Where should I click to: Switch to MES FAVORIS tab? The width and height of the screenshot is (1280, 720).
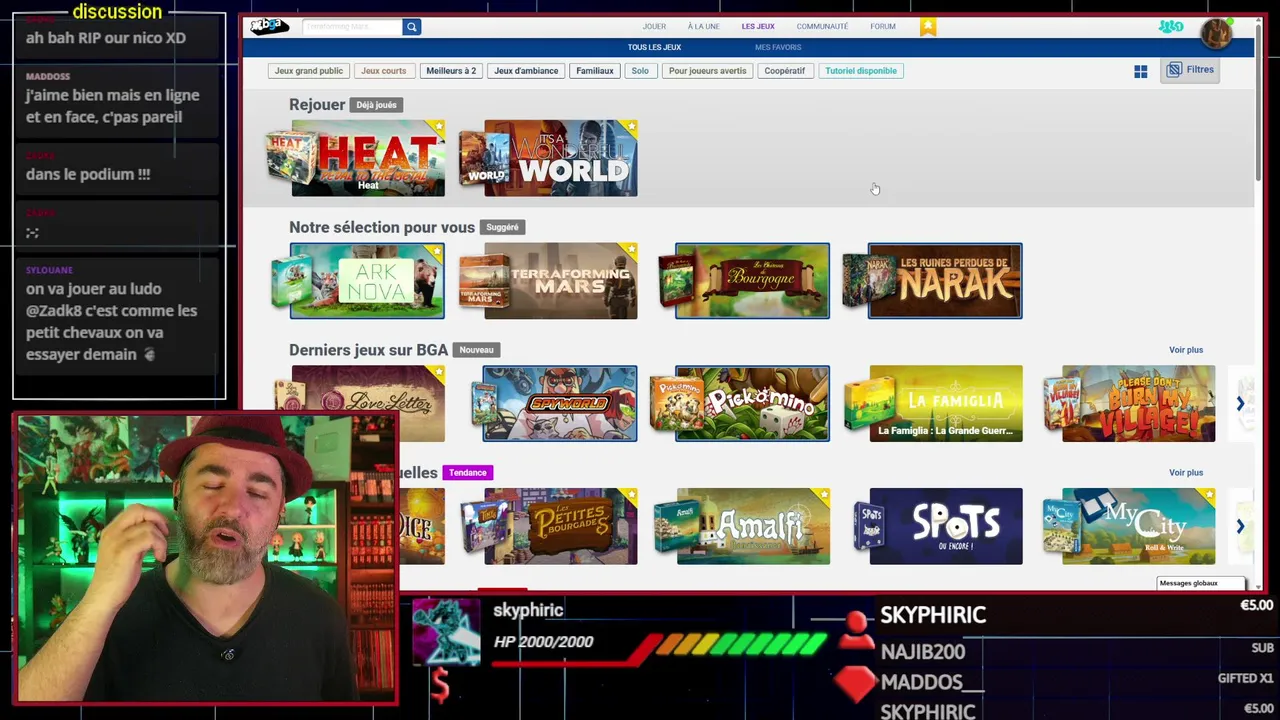(x=778, y=47)
